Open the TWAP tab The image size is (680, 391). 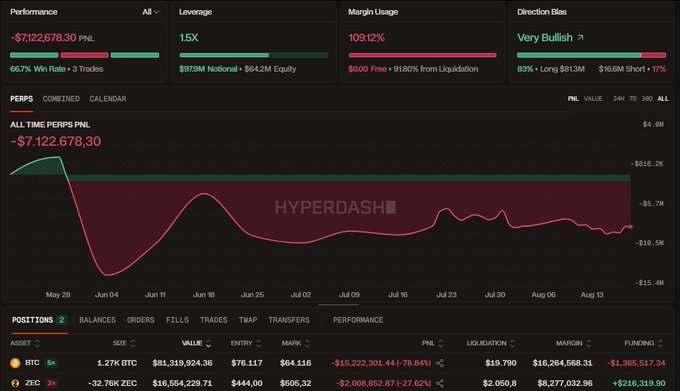coord(248,320)
